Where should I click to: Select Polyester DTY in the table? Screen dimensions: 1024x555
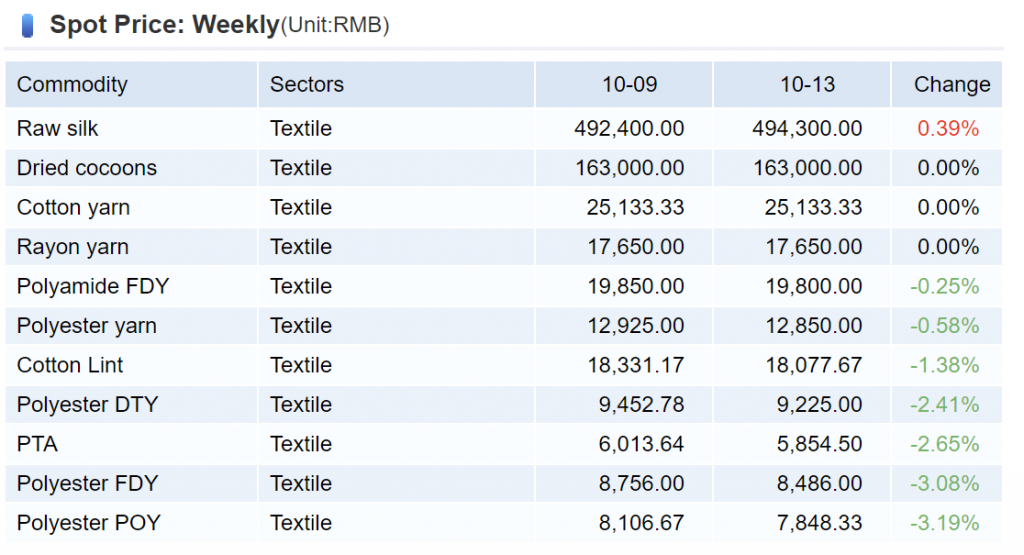[87, 405]
